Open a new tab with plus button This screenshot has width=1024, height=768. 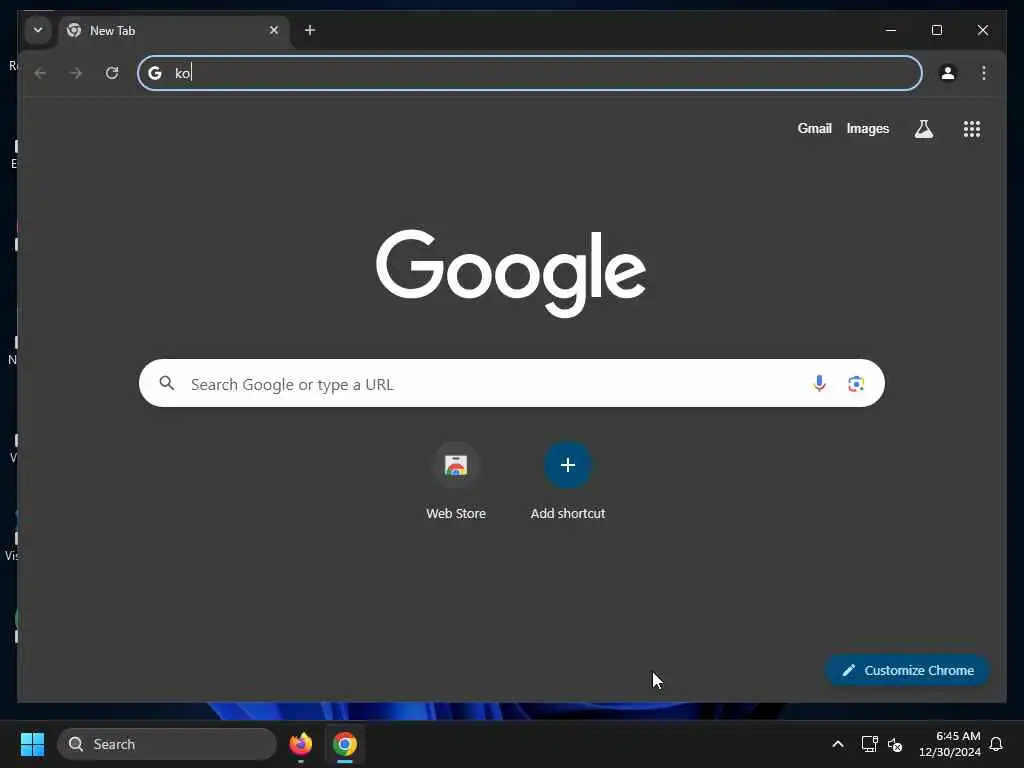pos(310,30)
